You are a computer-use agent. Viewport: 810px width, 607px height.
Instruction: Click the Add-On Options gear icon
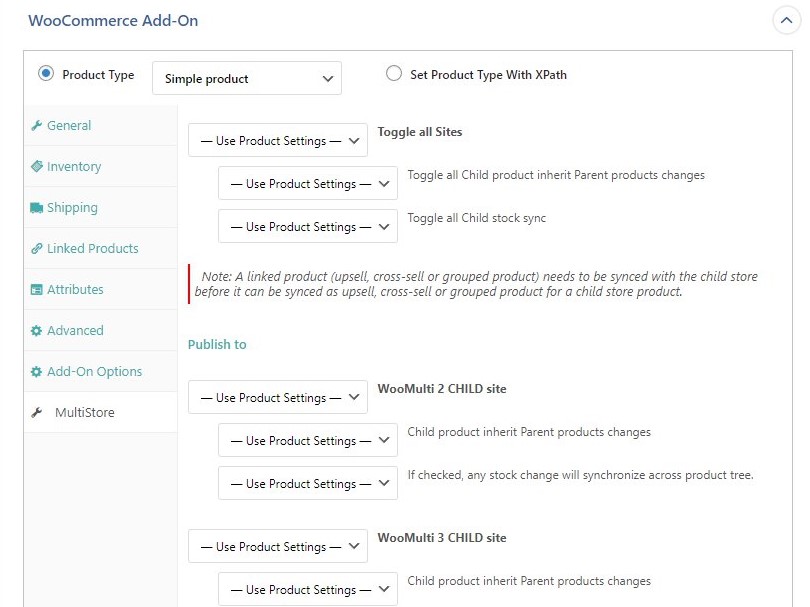(x=36, y=371)
